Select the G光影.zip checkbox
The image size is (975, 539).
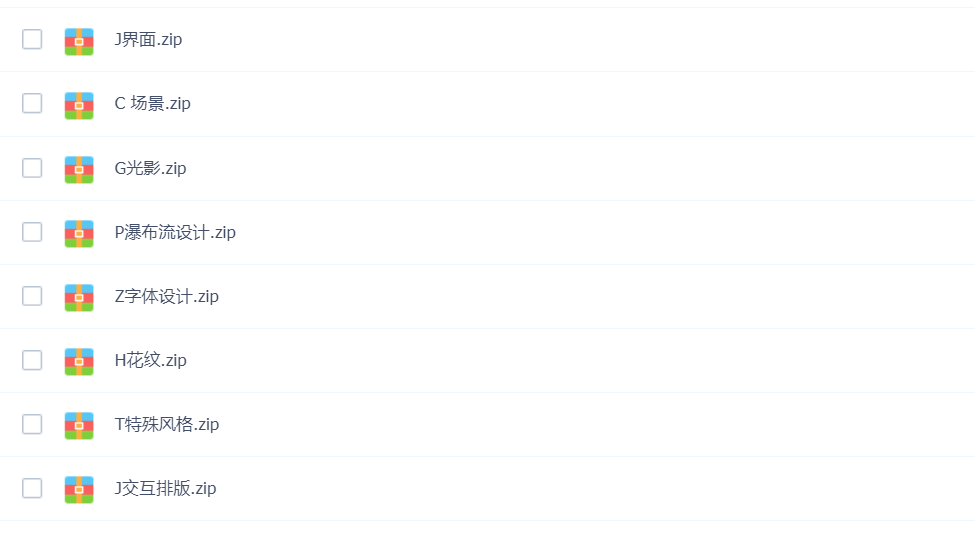(32, 168)
